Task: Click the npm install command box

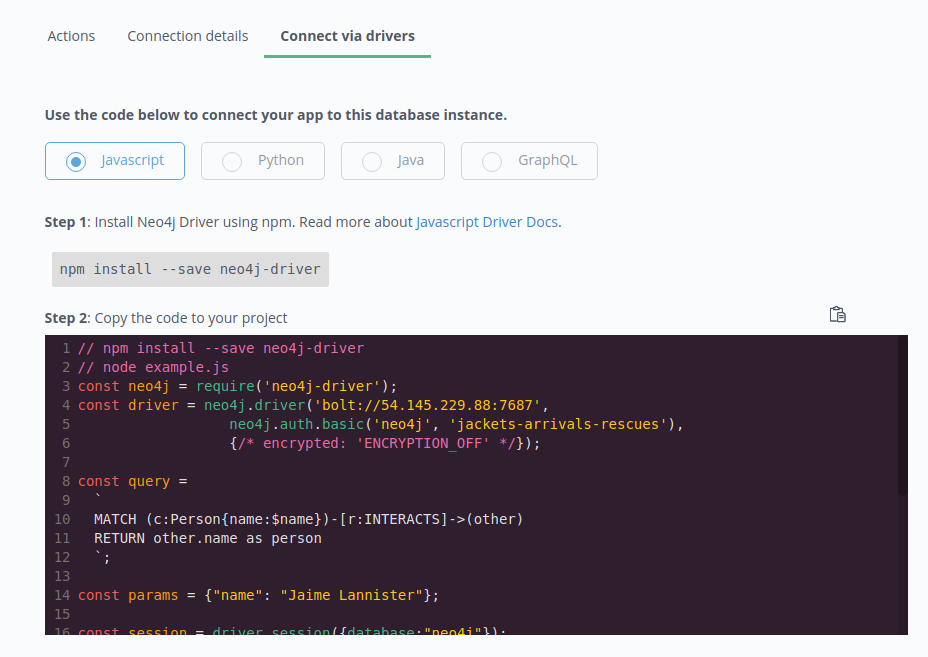Action: tap(190, 269)
